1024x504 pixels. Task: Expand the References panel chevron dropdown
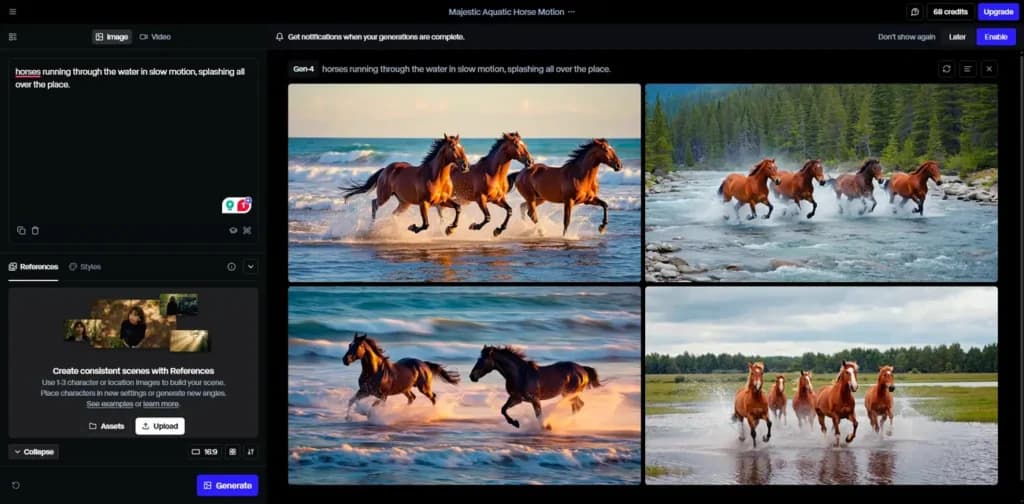251,266
